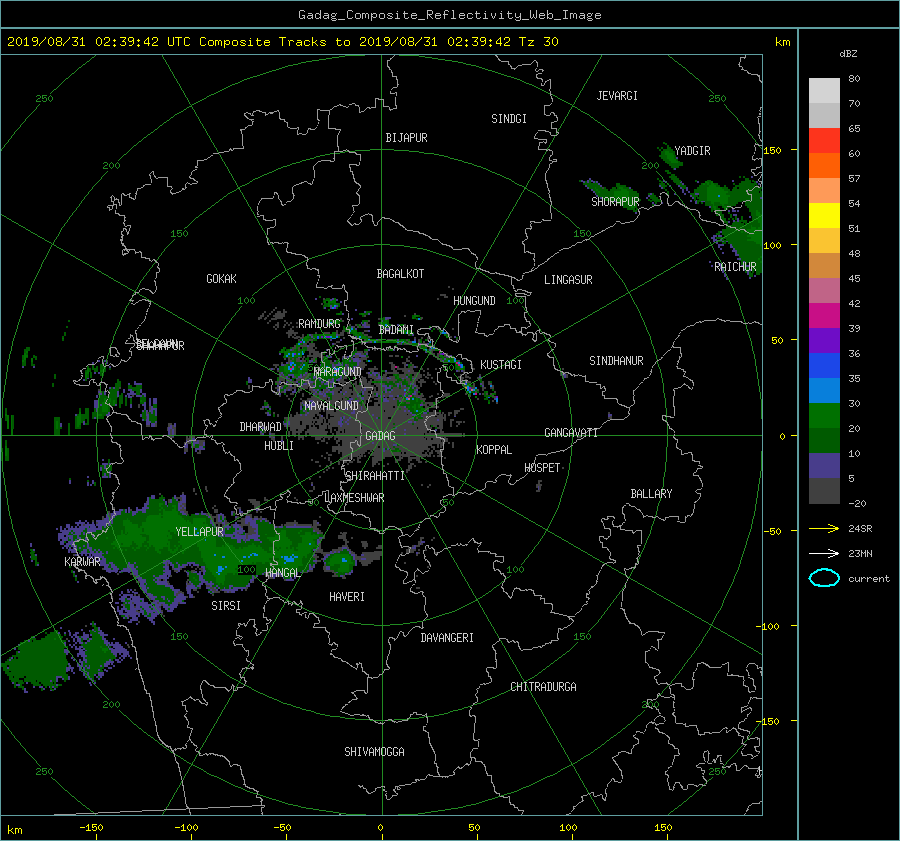Screen dimensions: 900x841
Task: Click the cyan current ellipse legend symbol
Action: pyautogui.click(x=824, y=578)
